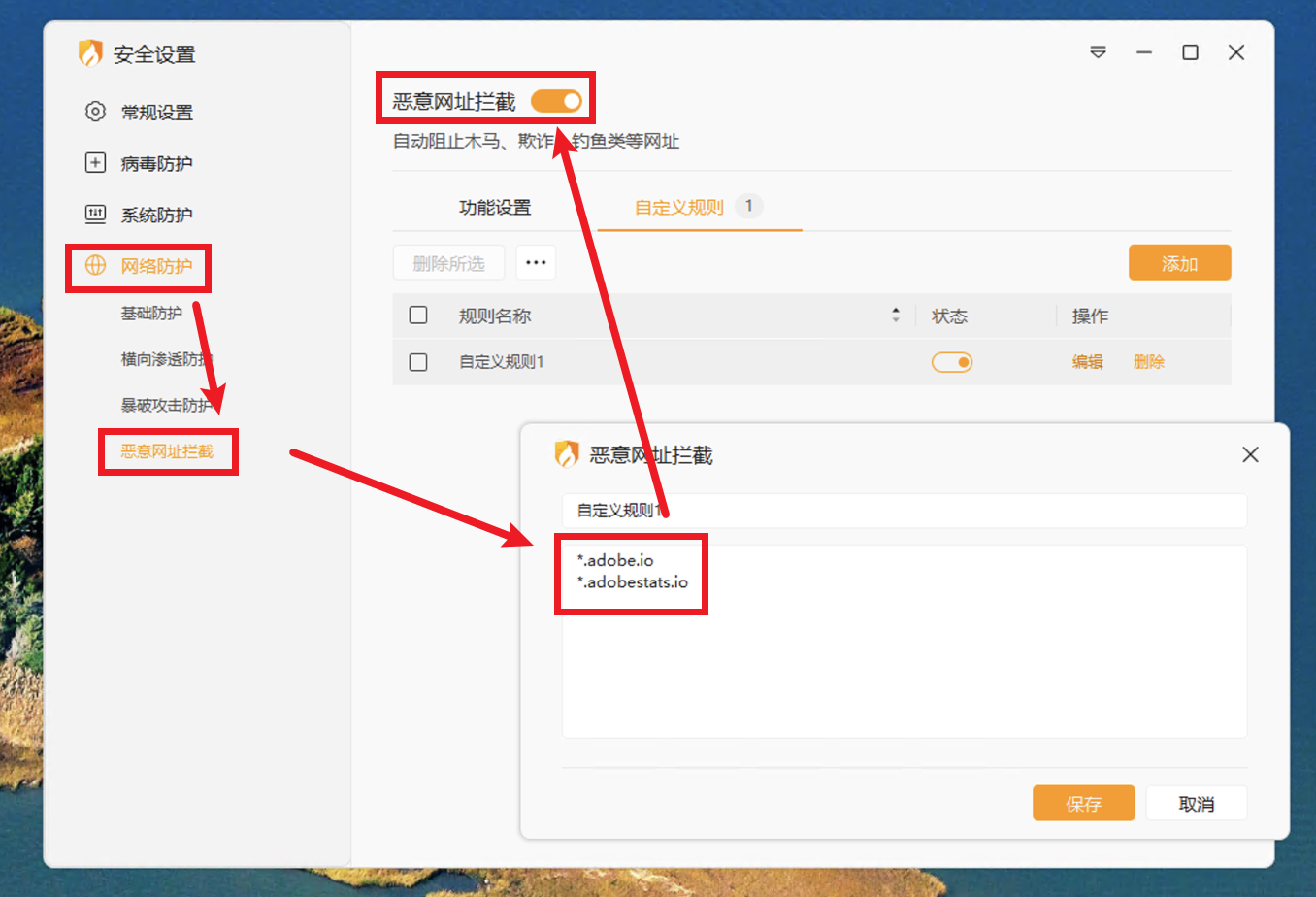This screenshot has height=897, width=1316.
Task: Switch to the 自定义规则 tab
Action: point(679,208)
